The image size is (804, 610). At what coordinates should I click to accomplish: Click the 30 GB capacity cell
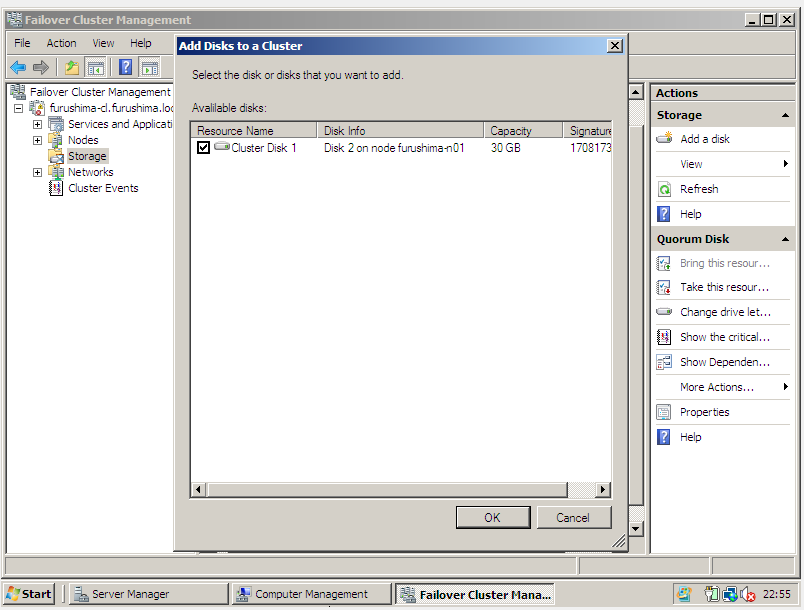click(x=506, y=148)
